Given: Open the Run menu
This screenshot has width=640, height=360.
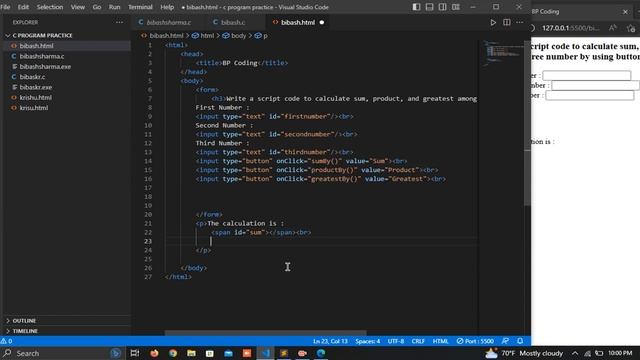Looking at the screenshot, I should [x=114, y=7].
